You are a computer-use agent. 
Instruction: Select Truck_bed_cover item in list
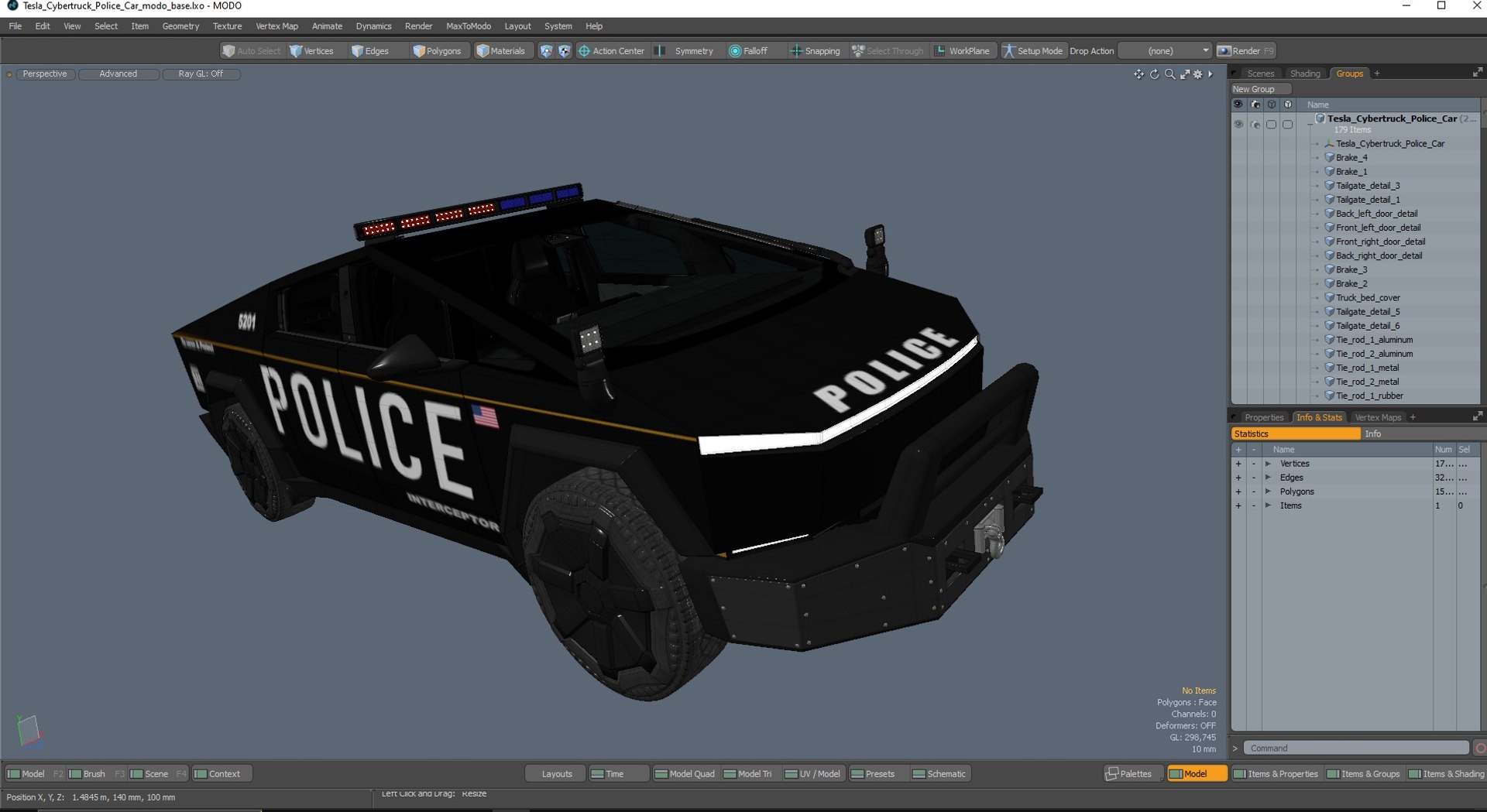(1368, 298)
